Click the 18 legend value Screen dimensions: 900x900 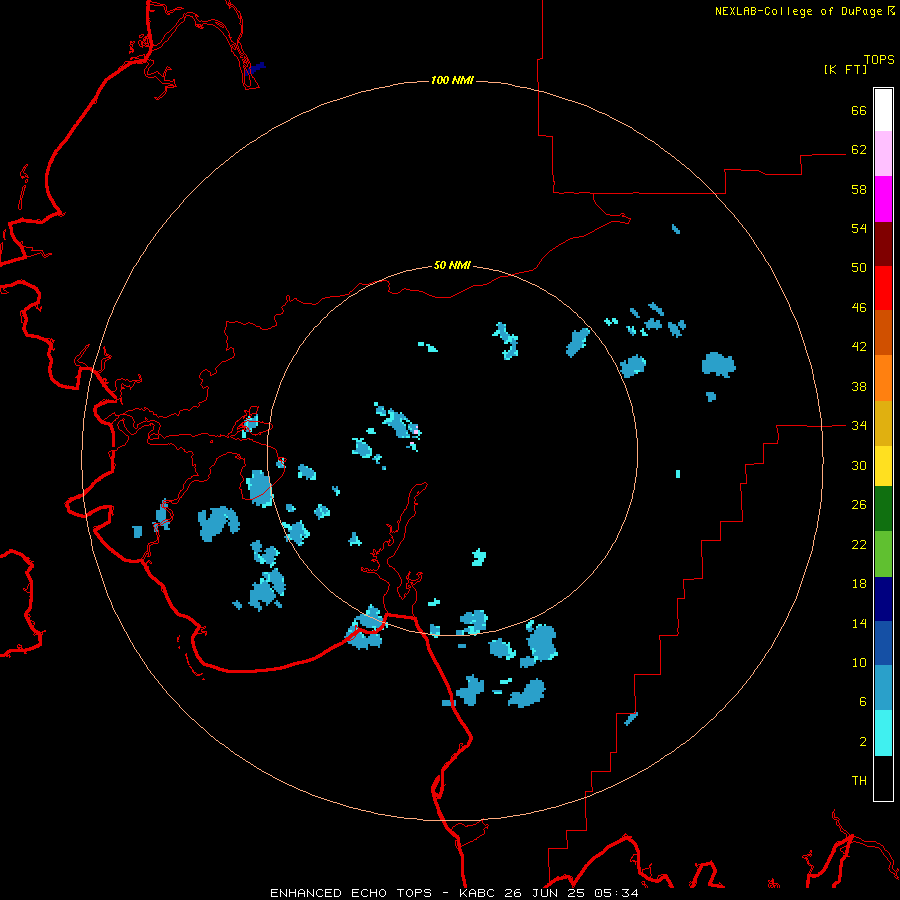point(859,584)
